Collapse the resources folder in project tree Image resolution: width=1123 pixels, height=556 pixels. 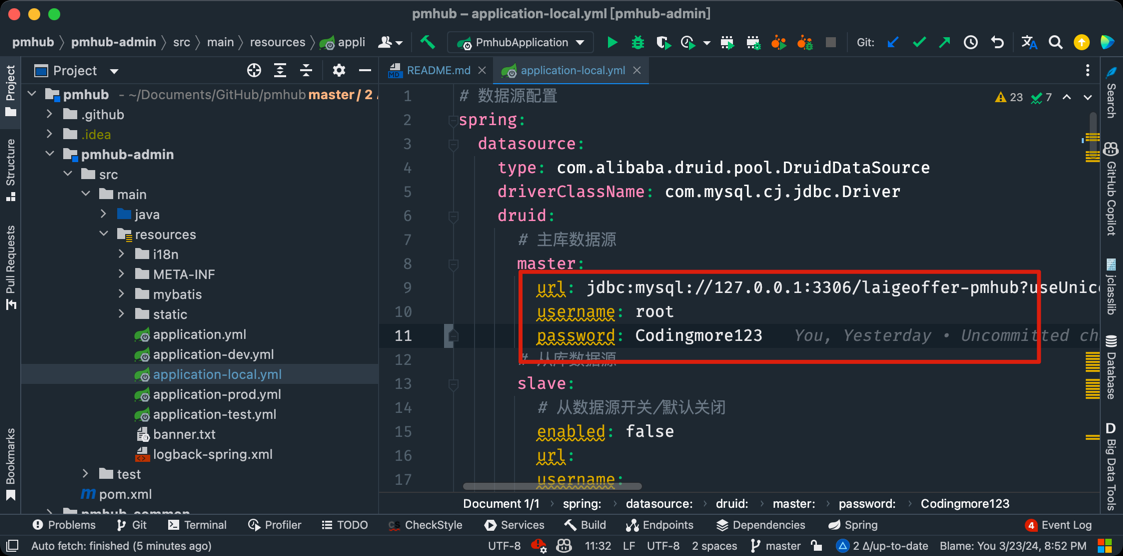[104, 234]
